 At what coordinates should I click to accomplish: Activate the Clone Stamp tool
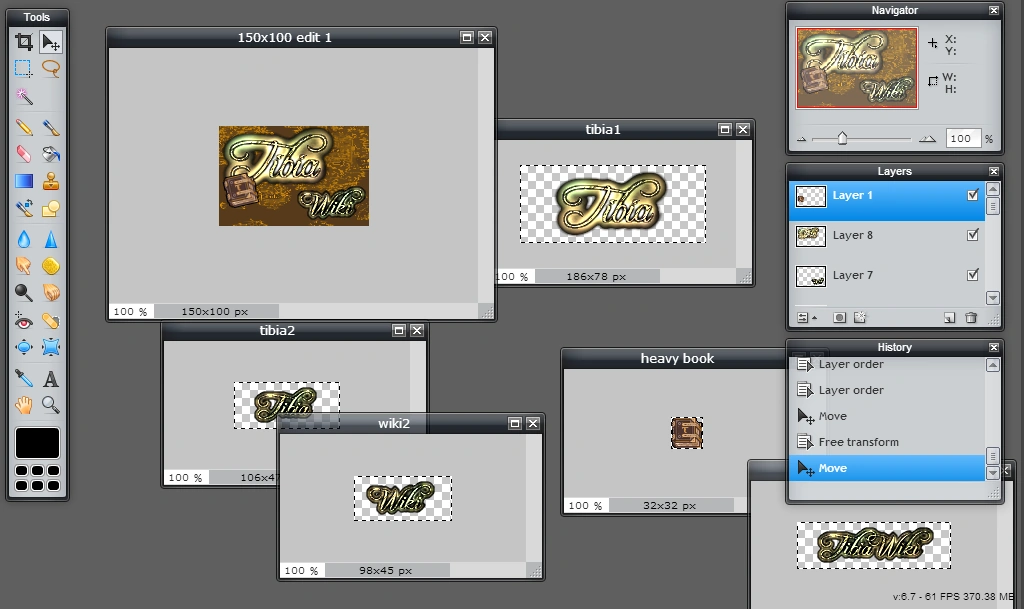51,181
